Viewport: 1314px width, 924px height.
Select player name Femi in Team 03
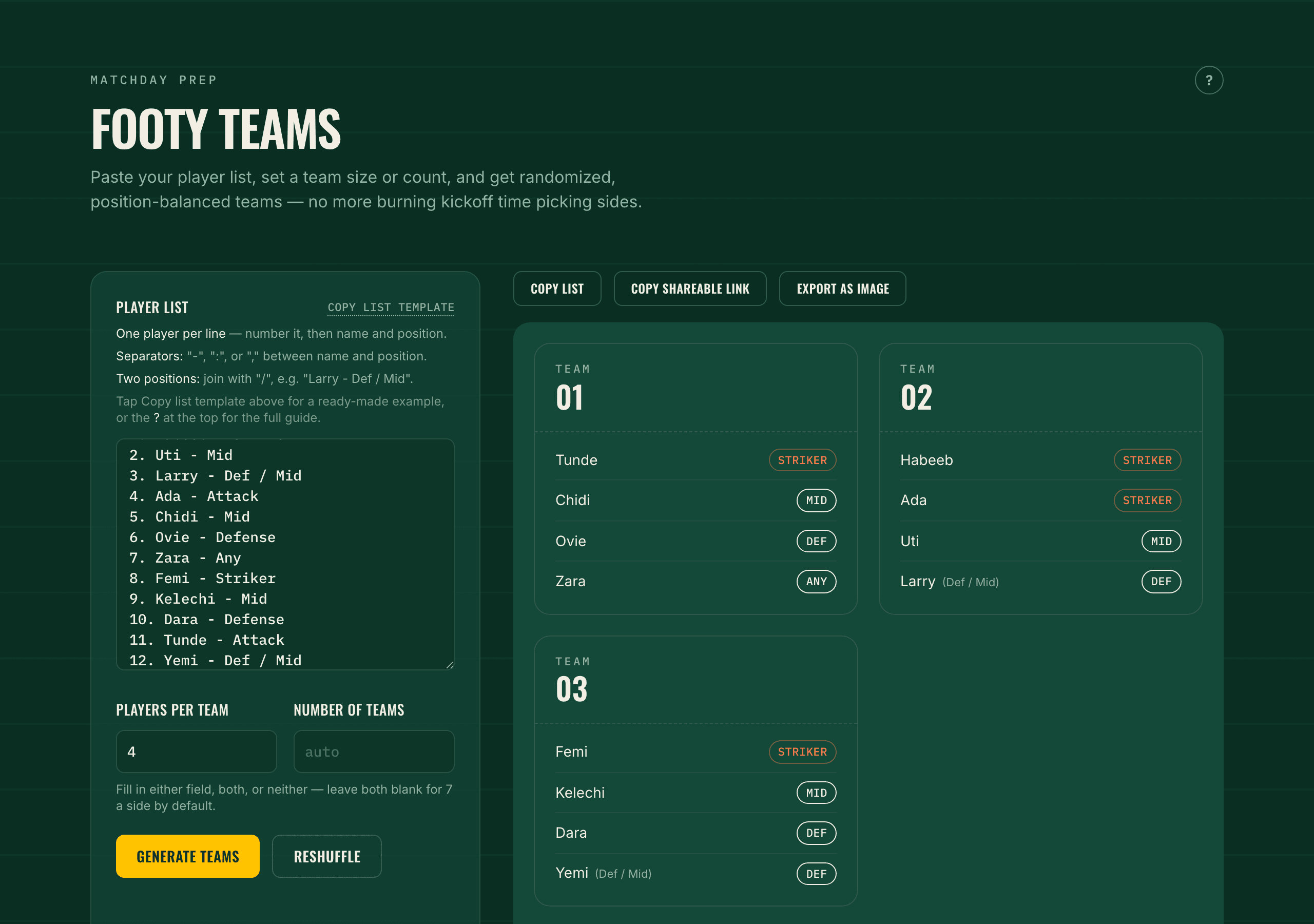[571, 752]
